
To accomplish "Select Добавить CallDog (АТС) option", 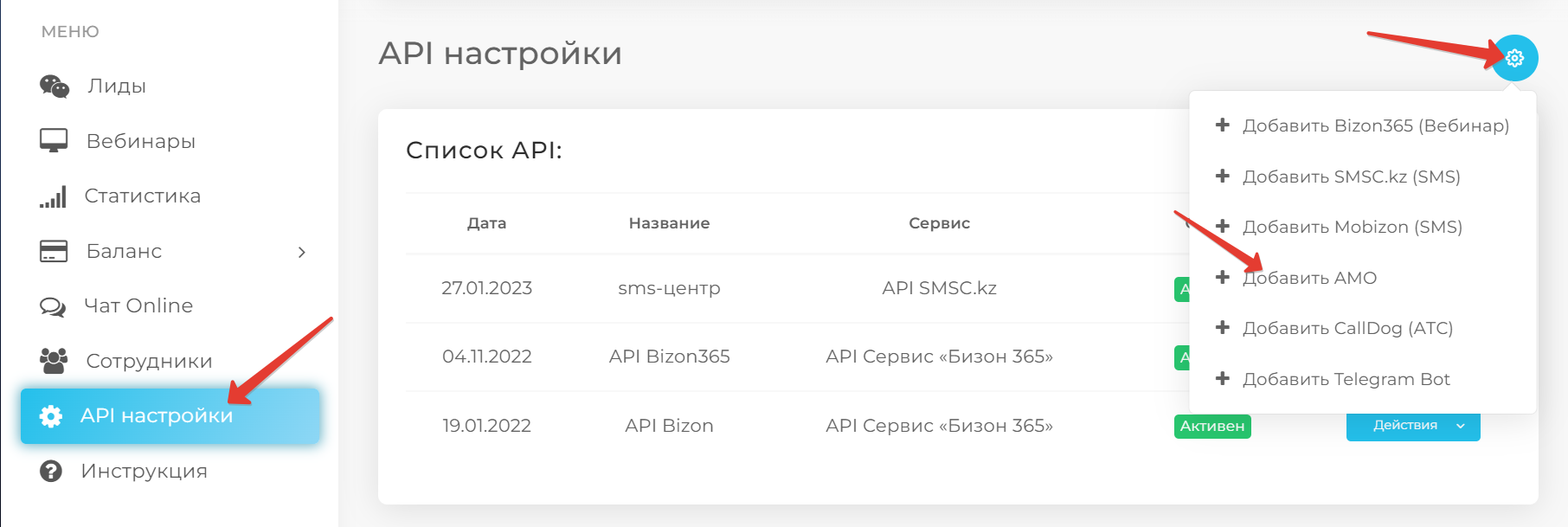I will (x=1347, y=328).
